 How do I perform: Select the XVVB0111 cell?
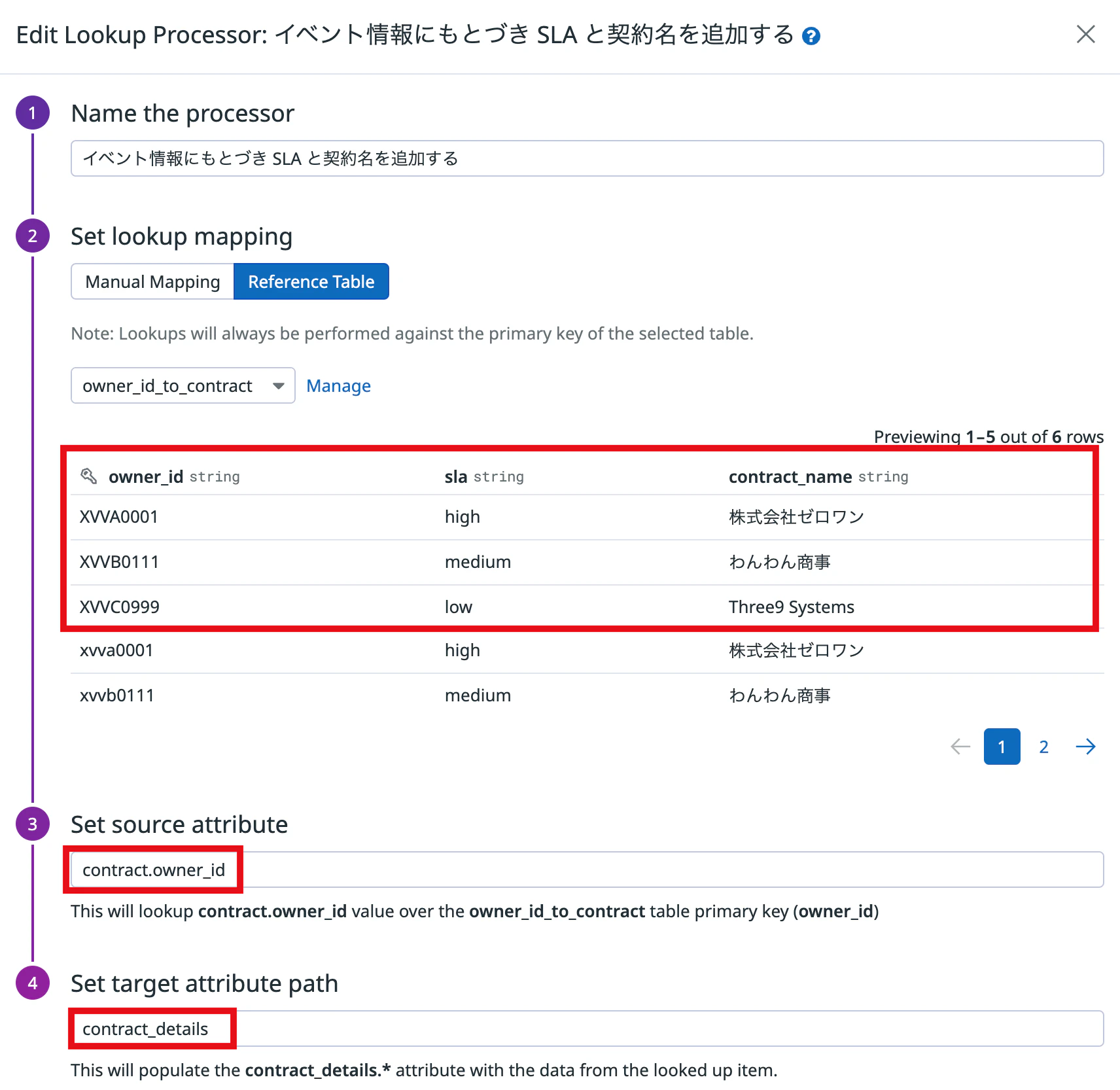(x=119, y=562)
